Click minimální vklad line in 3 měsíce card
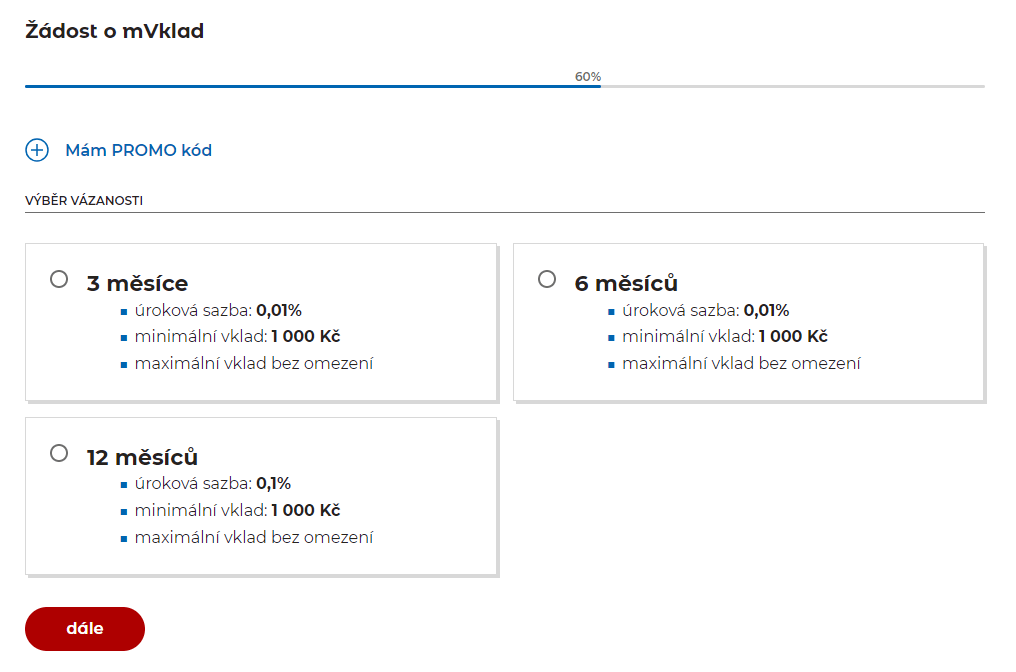The image size is (1016, 672). point(237,336)
